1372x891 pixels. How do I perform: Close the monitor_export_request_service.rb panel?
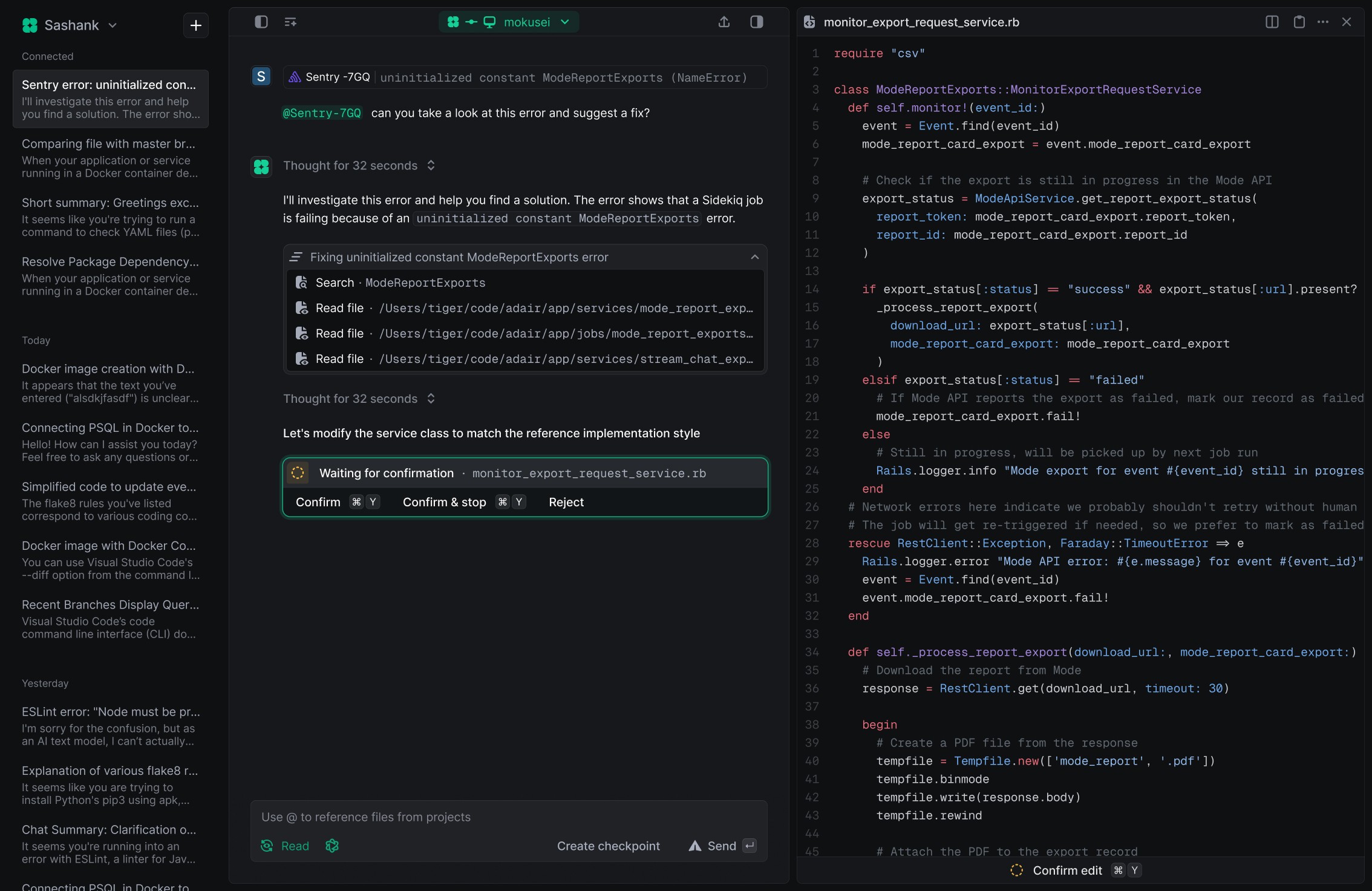1347,22
